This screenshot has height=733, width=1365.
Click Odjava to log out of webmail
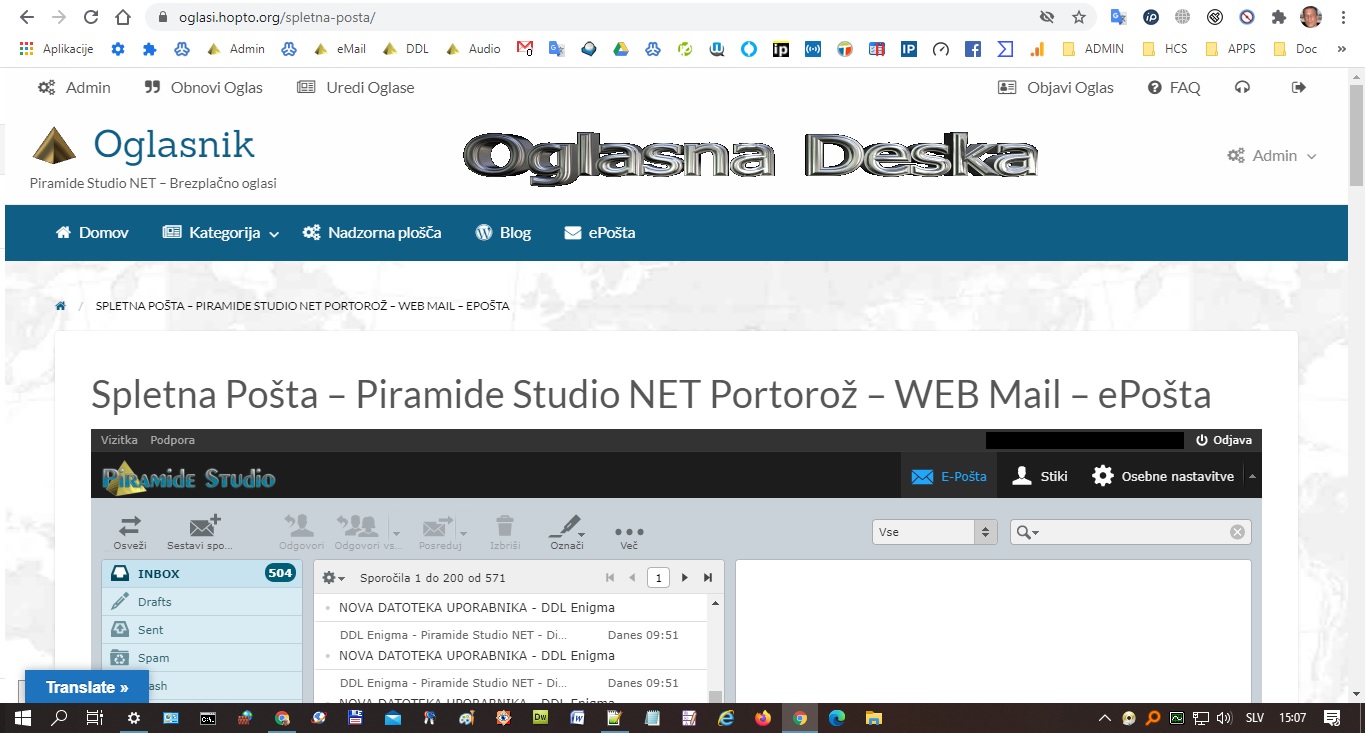tap(1224, 440)
